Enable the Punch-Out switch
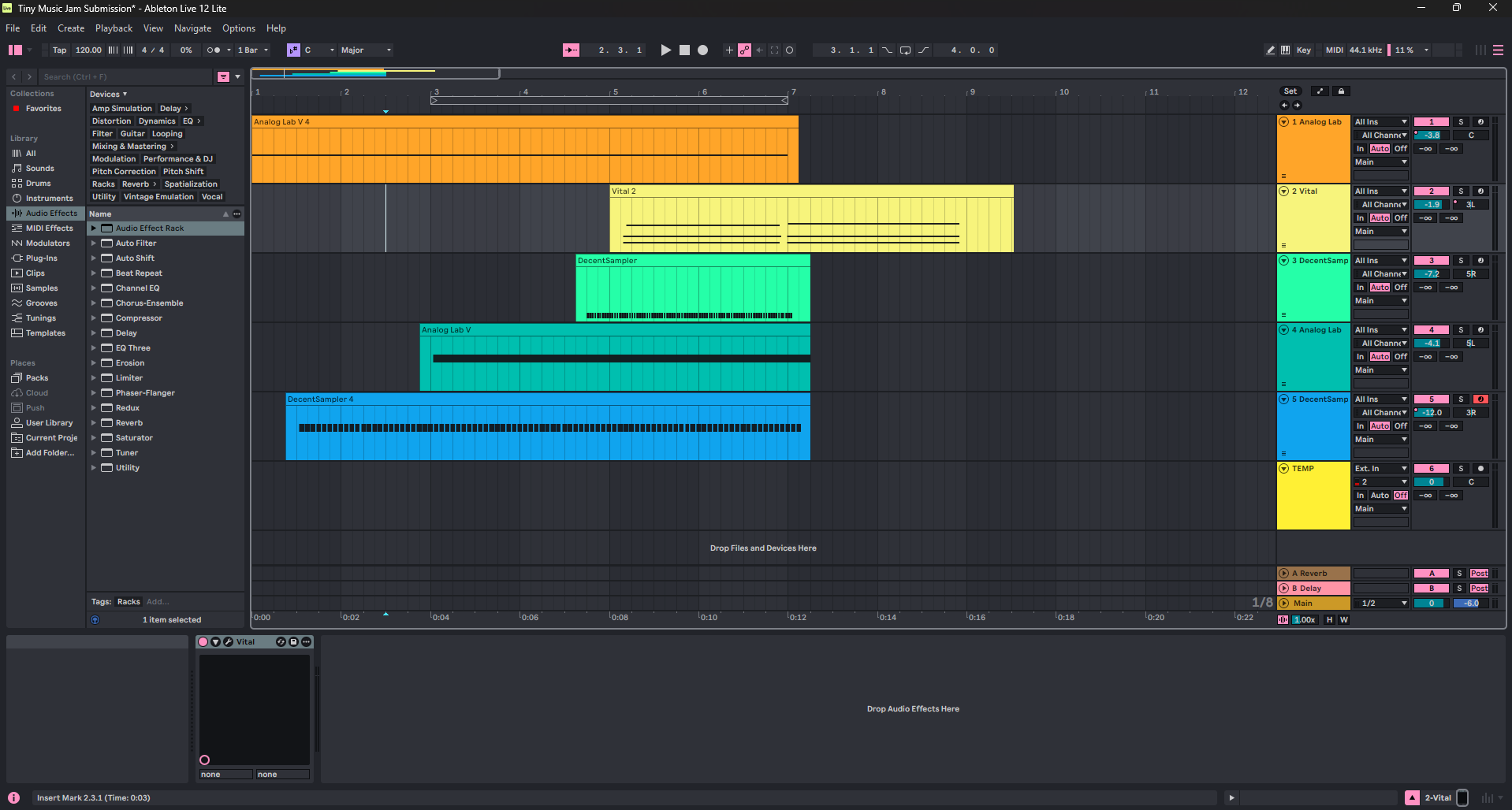 point(924,50)
